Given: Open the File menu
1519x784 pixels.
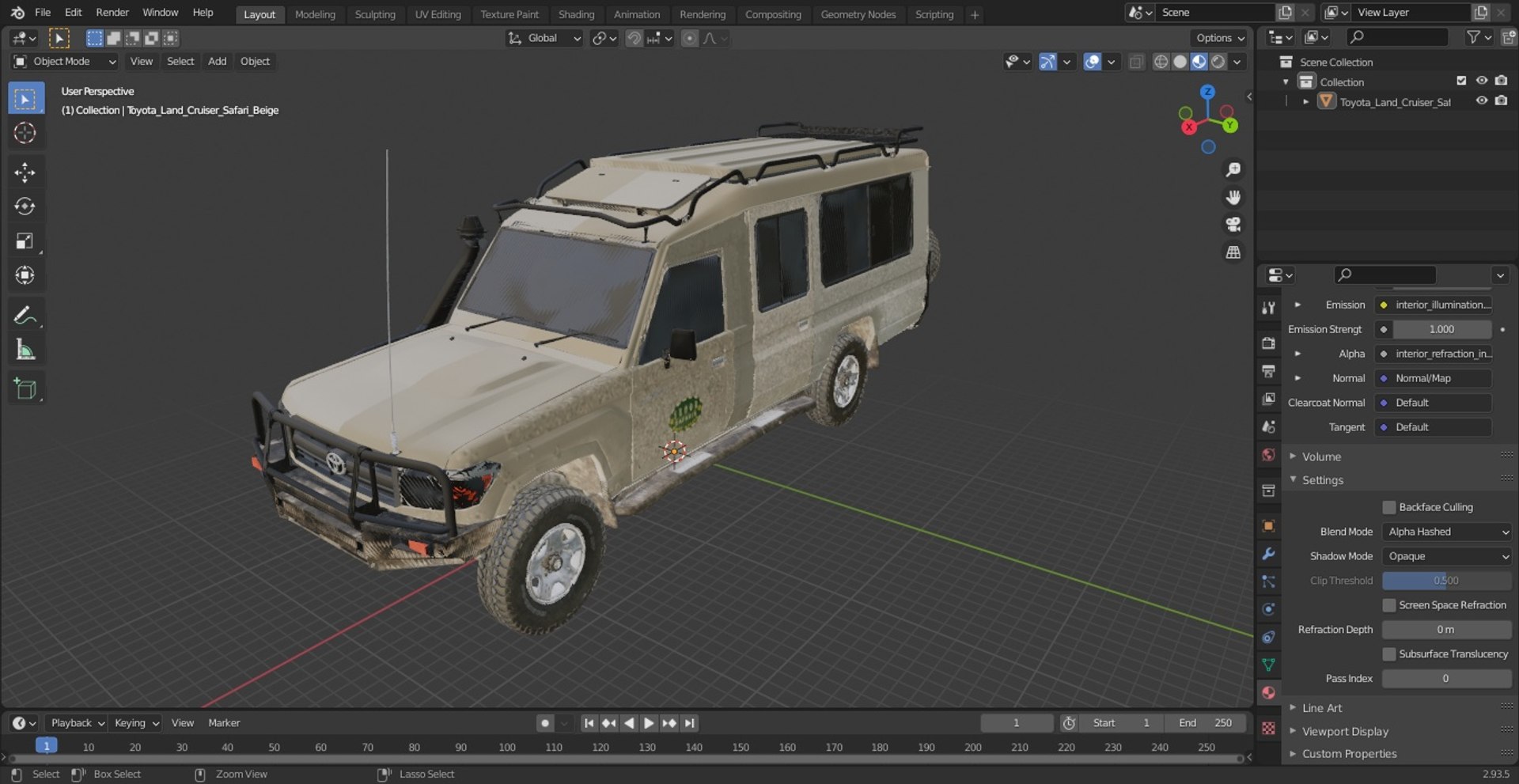Looking at the screenshot, I should point(43,13).
